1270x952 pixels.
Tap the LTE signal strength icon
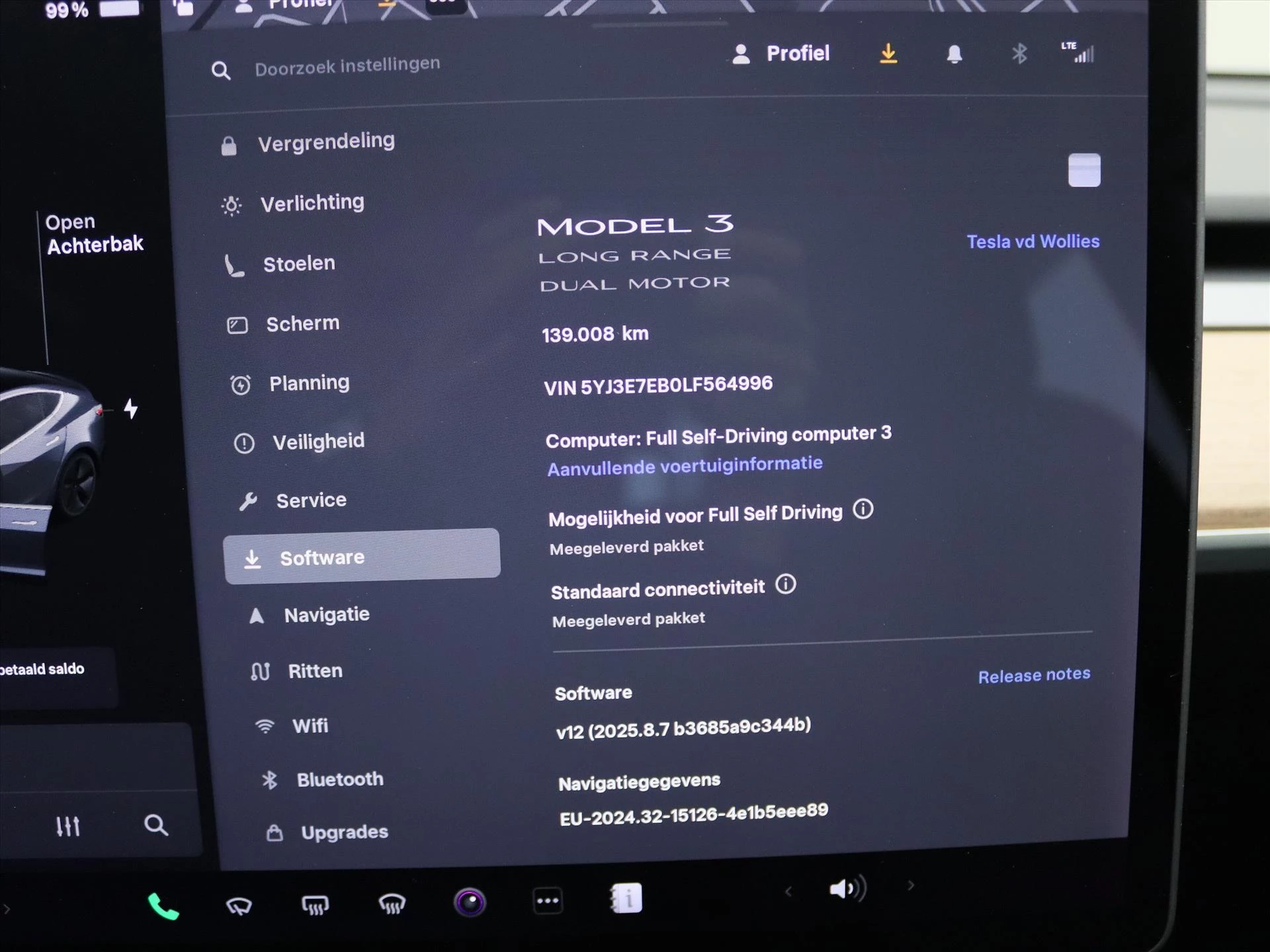(1078, 52)
